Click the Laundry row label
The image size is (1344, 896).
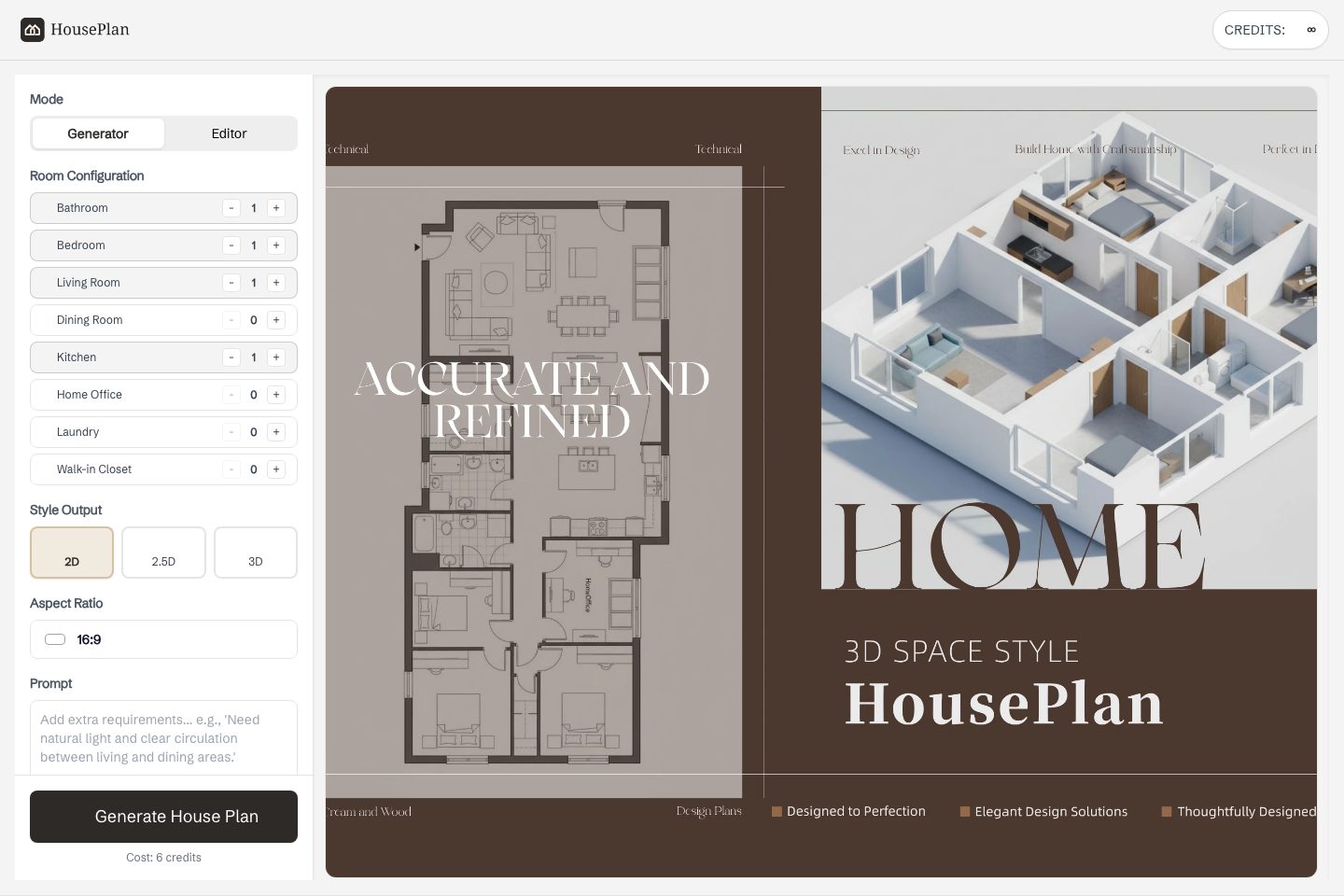click(77, 432)
